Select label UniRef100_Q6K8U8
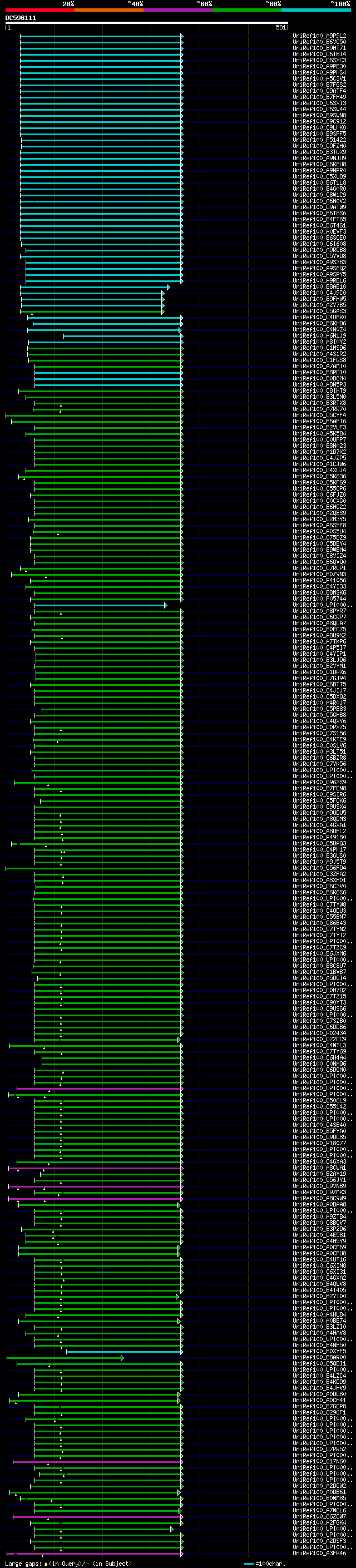Viewport: 356px width, 1568px height. tap(319, 164)
